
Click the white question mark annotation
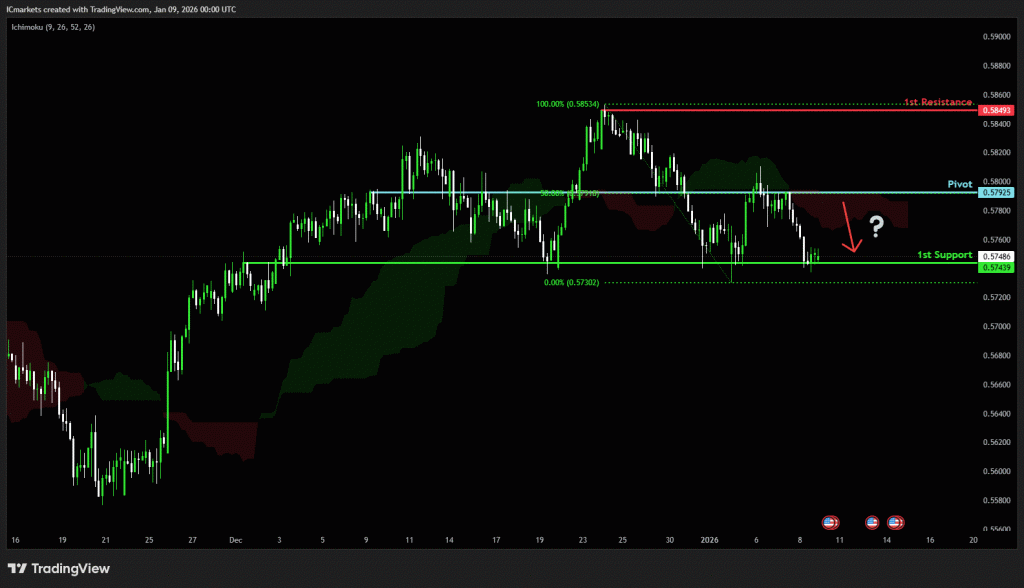[876, 227]
